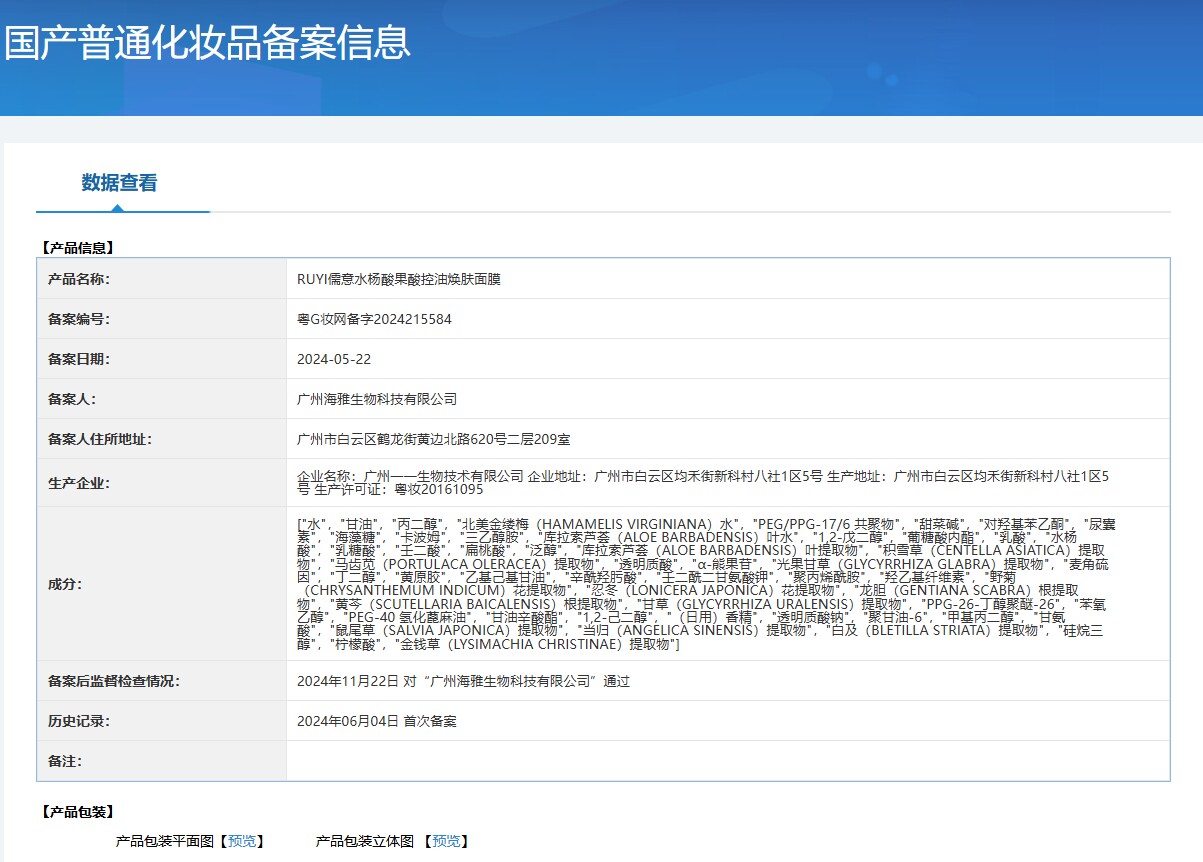The height and width of the screenshot is (862, 1203).
Task: Click the address 广州市白云区鹤龙街黄边北路620号二层209室
Action: pyautogui.click(x=434, y=439)
